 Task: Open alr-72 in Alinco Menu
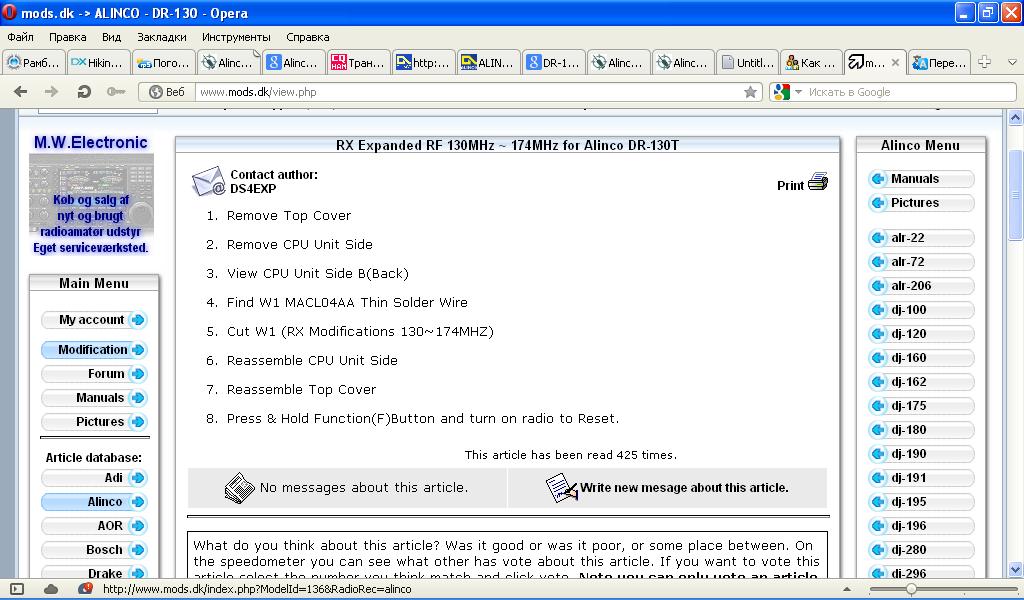pos(921,262)
